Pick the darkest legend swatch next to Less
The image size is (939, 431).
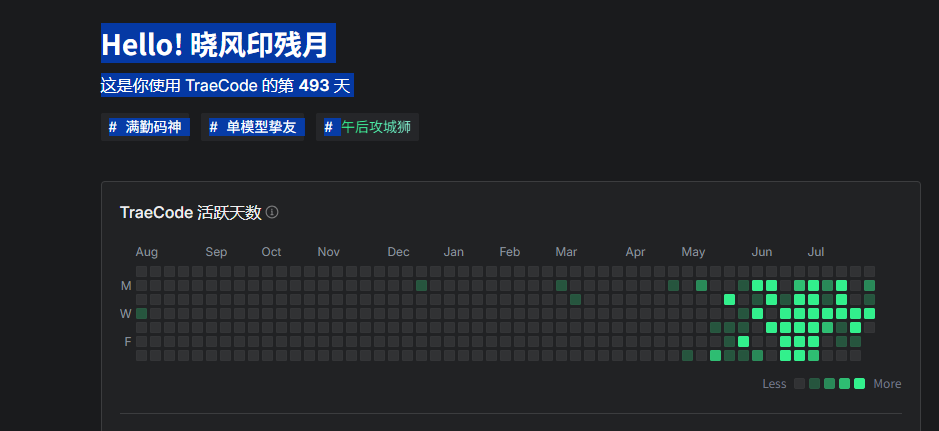point(799,384)
